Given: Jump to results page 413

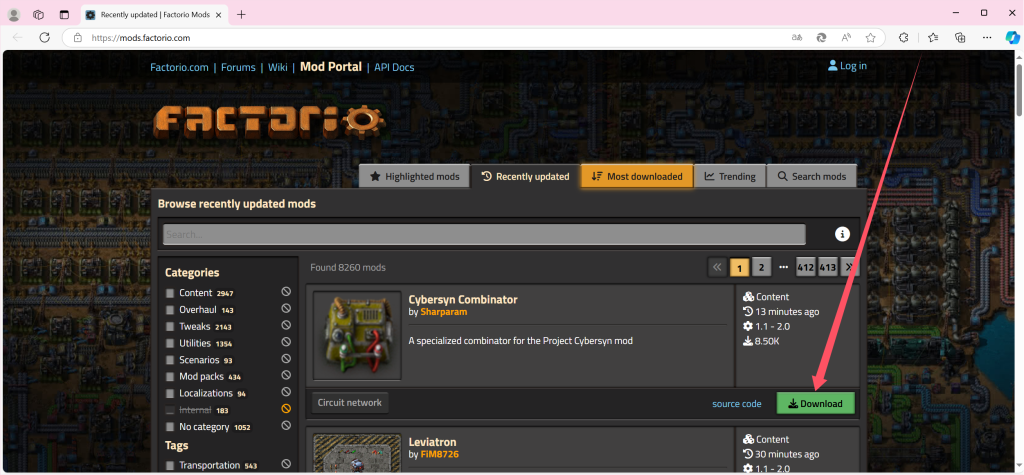Looking at the screenshot, I should (827, 267).
